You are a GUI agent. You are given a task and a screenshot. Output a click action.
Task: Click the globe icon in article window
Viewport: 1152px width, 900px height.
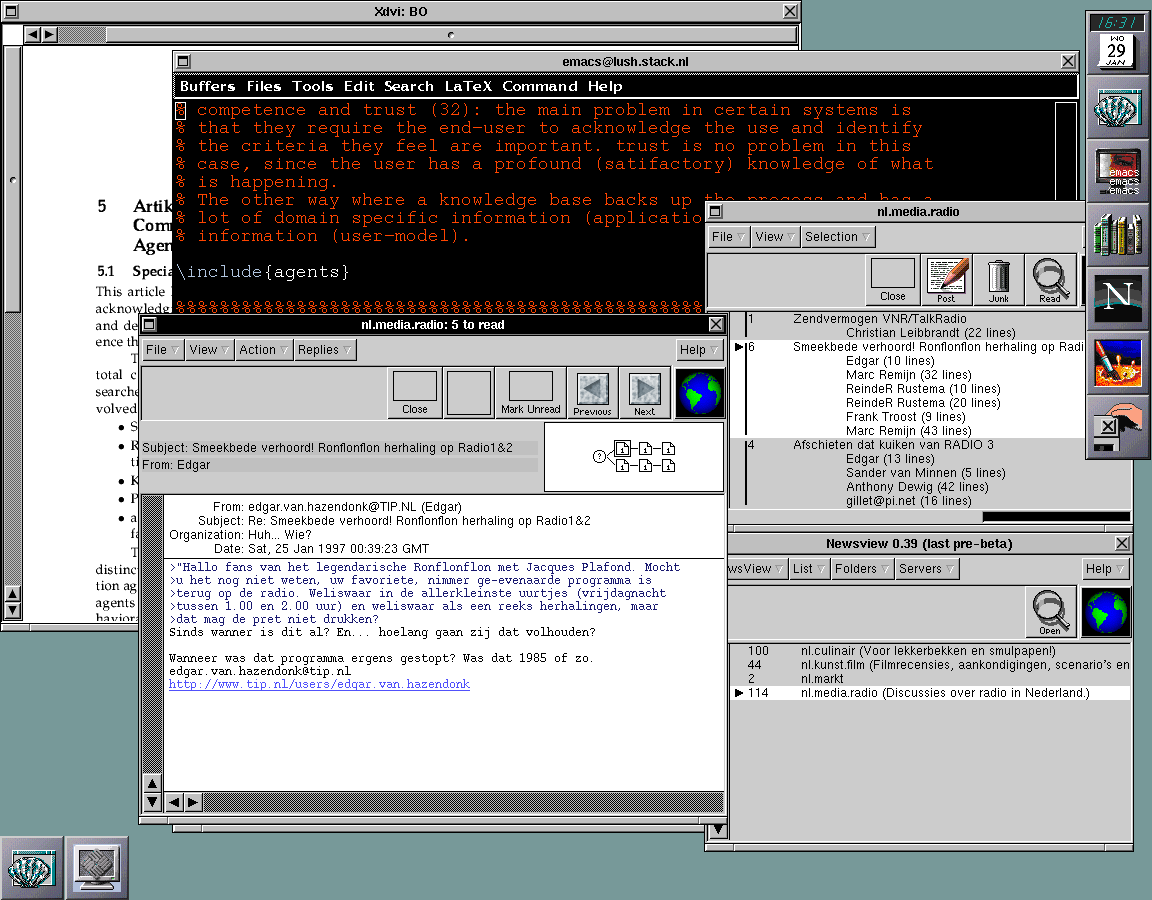[x=699, y=393]
